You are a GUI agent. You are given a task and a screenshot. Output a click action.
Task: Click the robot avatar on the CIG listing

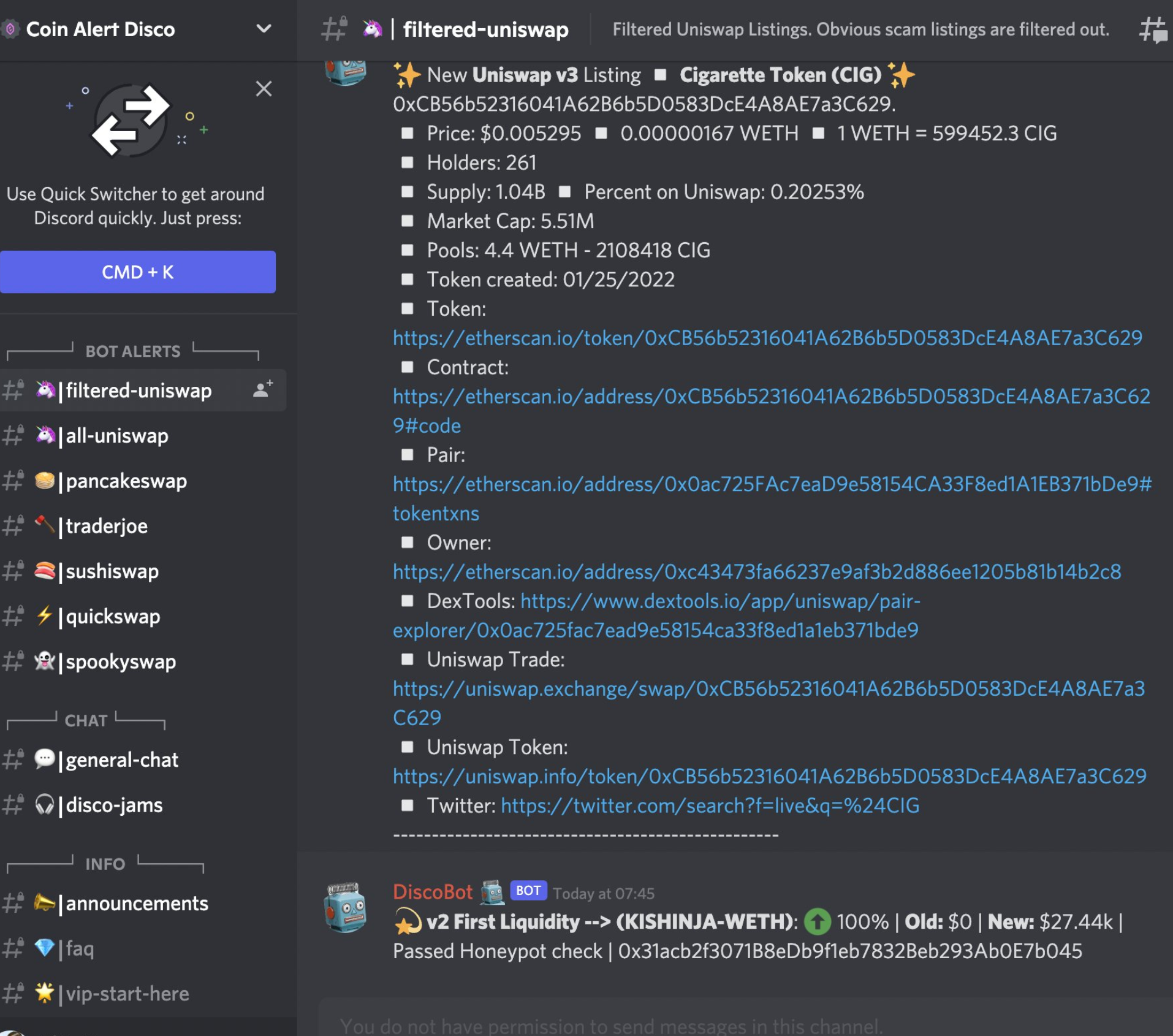346,72
